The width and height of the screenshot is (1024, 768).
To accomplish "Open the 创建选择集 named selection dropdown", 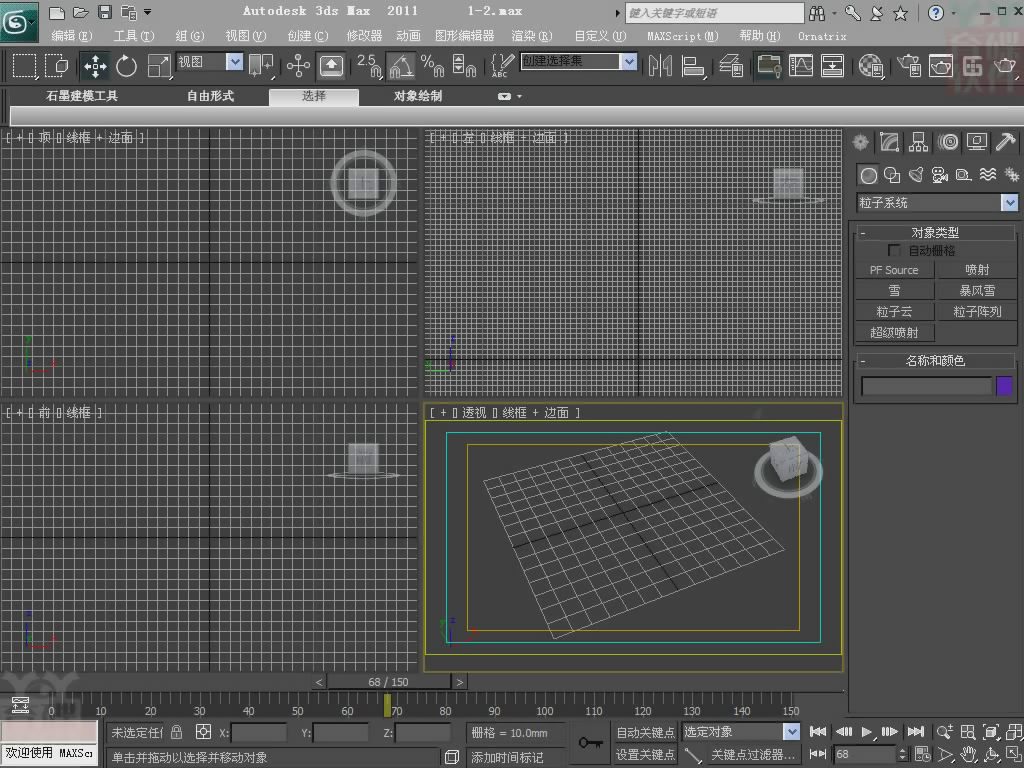I will (578, 61).
